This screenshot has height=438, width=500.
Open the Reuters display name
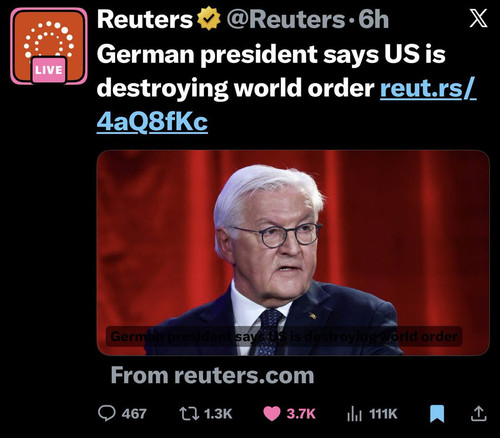coord(145,19)
